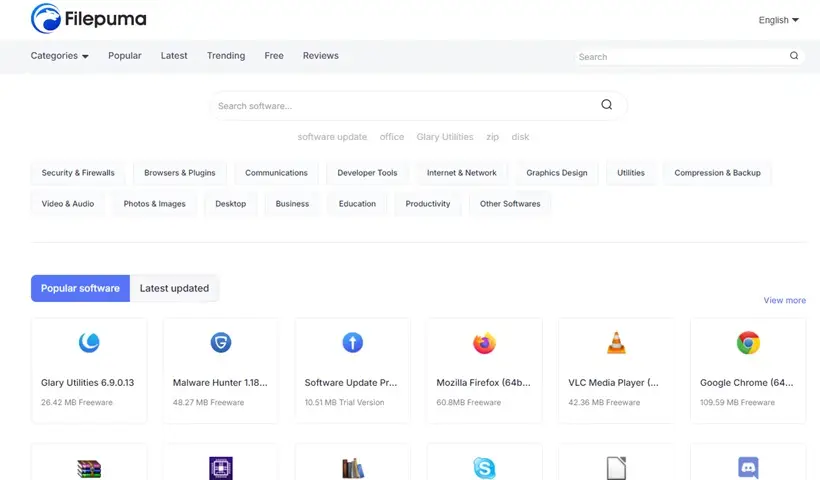Click the Mozilla Firefox (64b... title

tap(484, 382)
